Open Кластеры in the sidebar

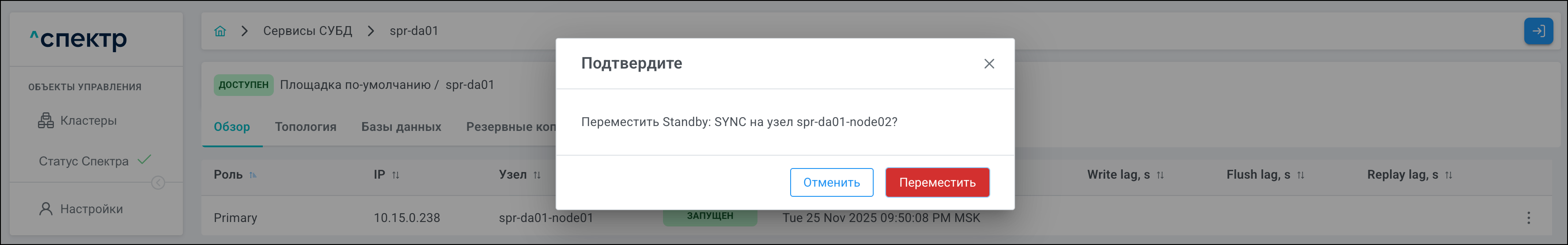87,121
